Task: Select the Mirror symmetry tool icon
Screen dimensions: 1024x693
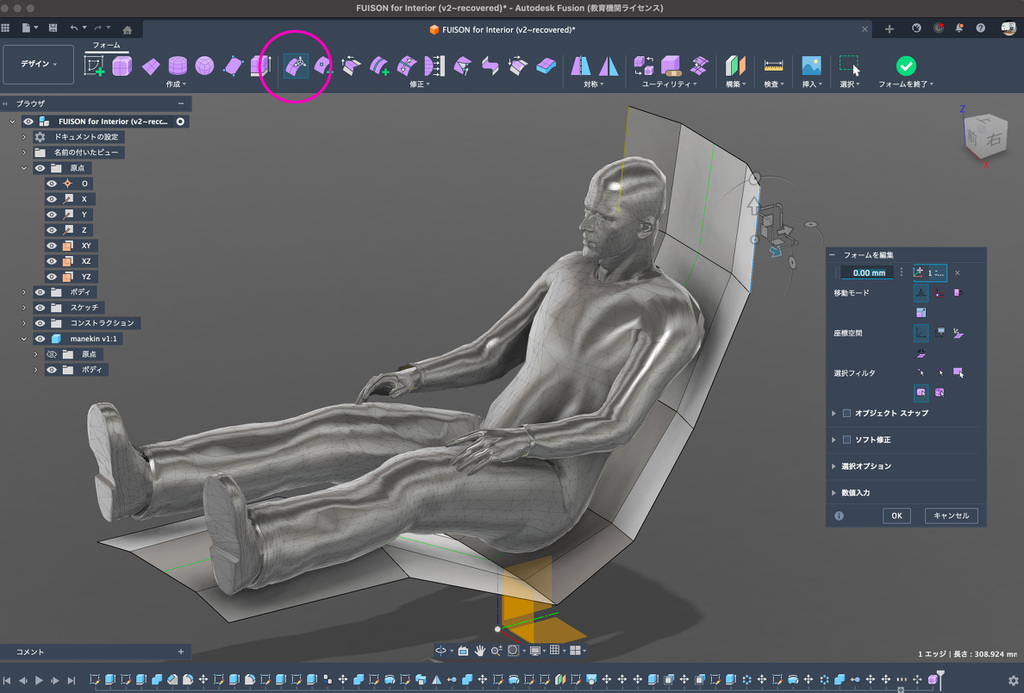Action: coord(581,66)
